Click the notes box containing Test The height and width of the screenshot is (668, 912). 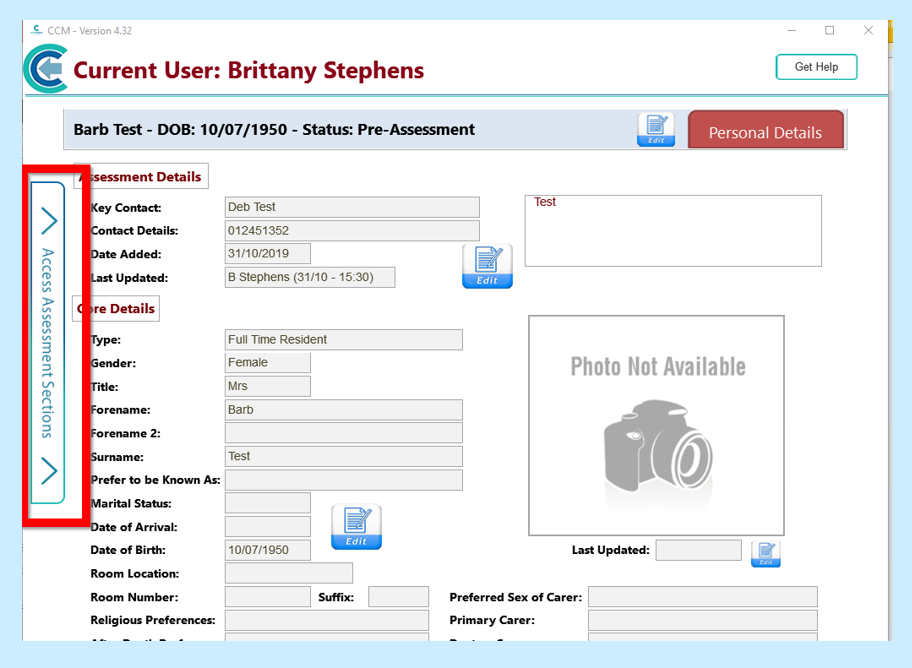click(673, 231)
